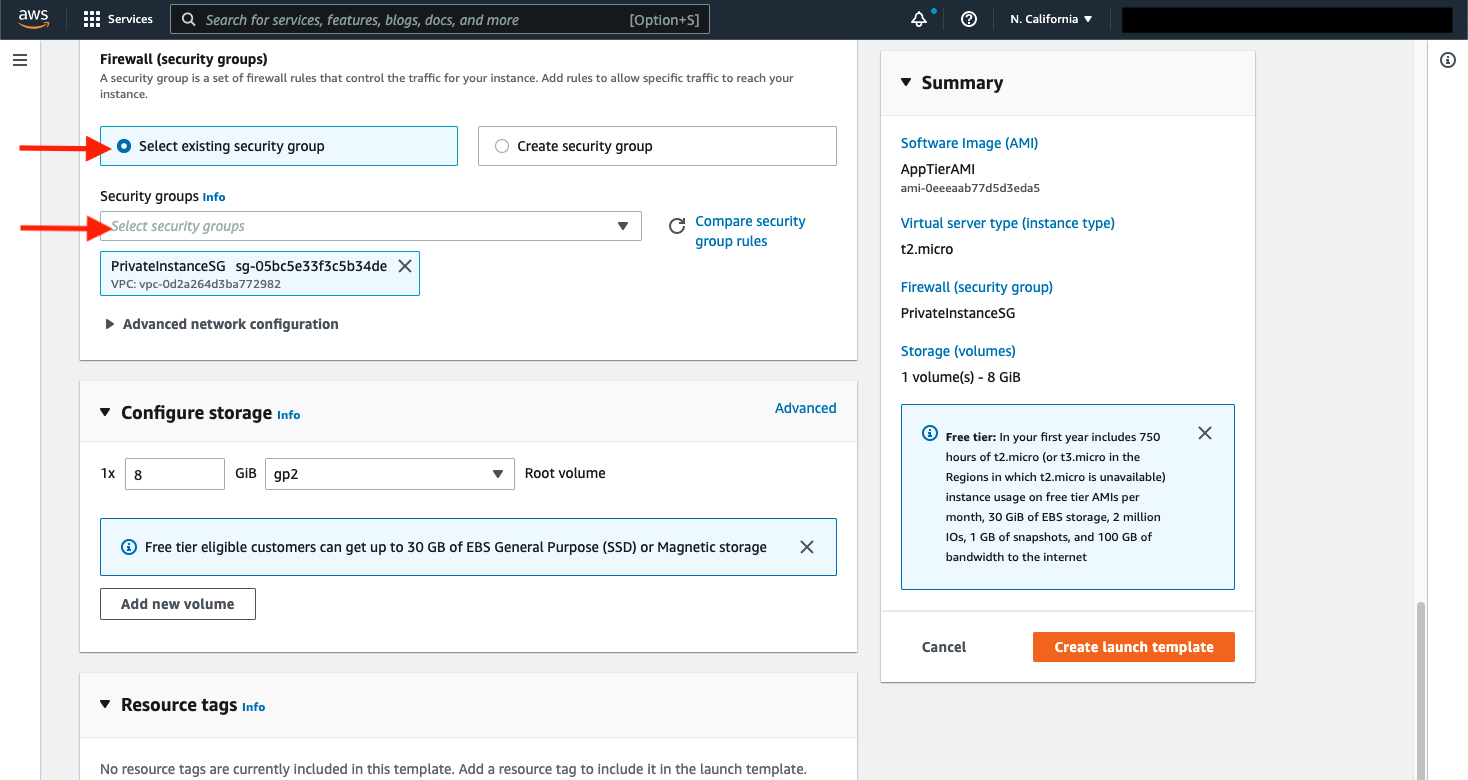This screenshot has height=780, width=1468.
Task: Click the ami-0eeeaab77d5d3eda5 text
Action: coord(970,188)
